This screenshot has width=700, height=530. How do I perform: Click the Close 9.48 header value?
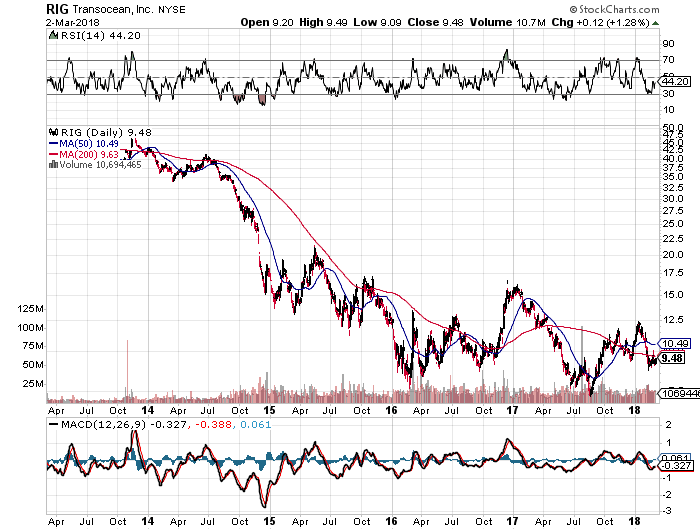click(x=435, y=22)
